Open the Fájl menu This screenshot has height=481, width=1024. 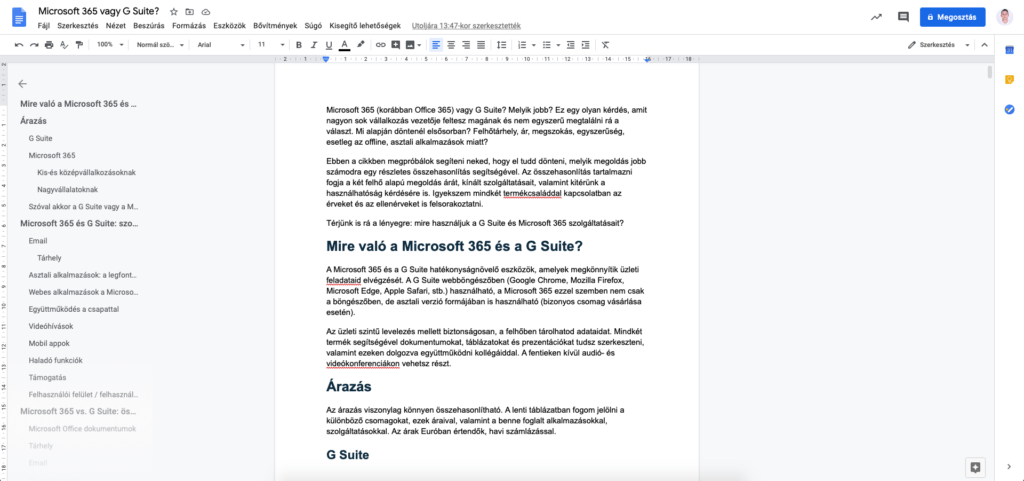click(x=44, y=26)
